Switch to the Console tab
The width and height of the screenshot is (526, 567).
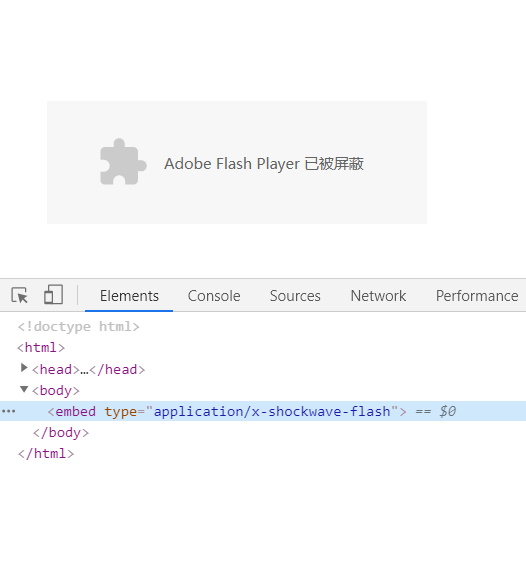click(214, 296)
